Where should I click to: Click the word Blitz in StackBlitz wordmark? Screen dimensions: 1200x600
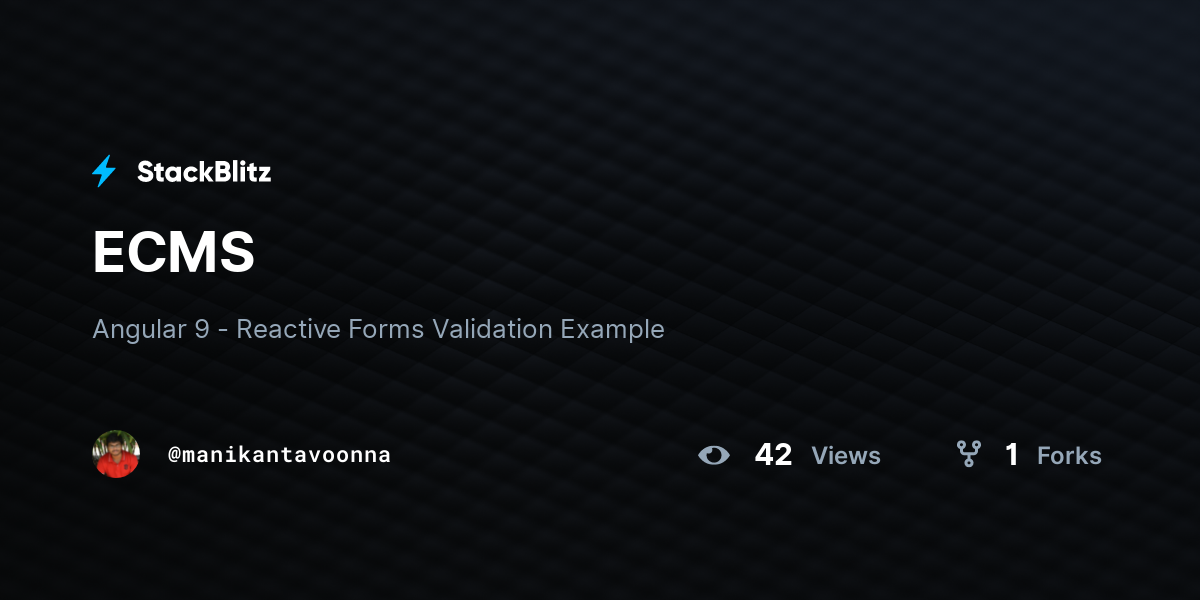pyautogui.click(x=240, y=172)
